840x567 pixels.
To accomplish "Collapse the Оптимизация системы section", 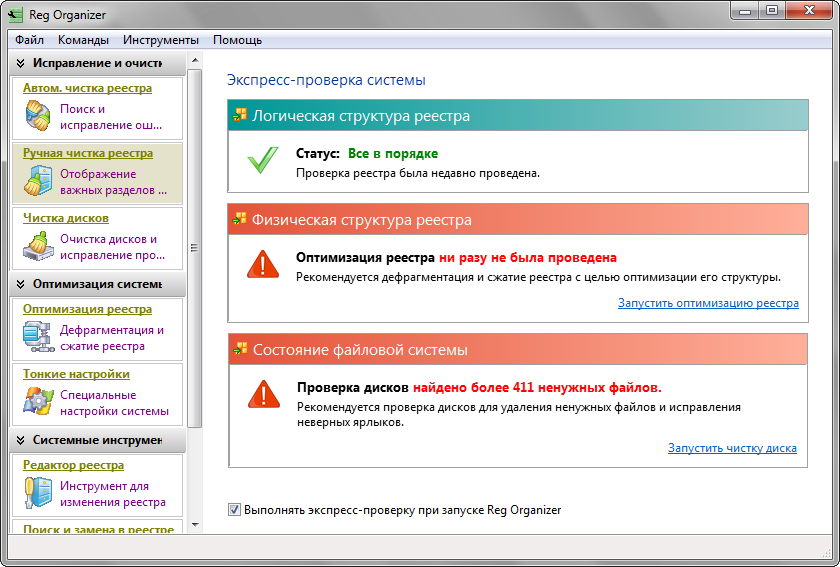I will [20, 284].
